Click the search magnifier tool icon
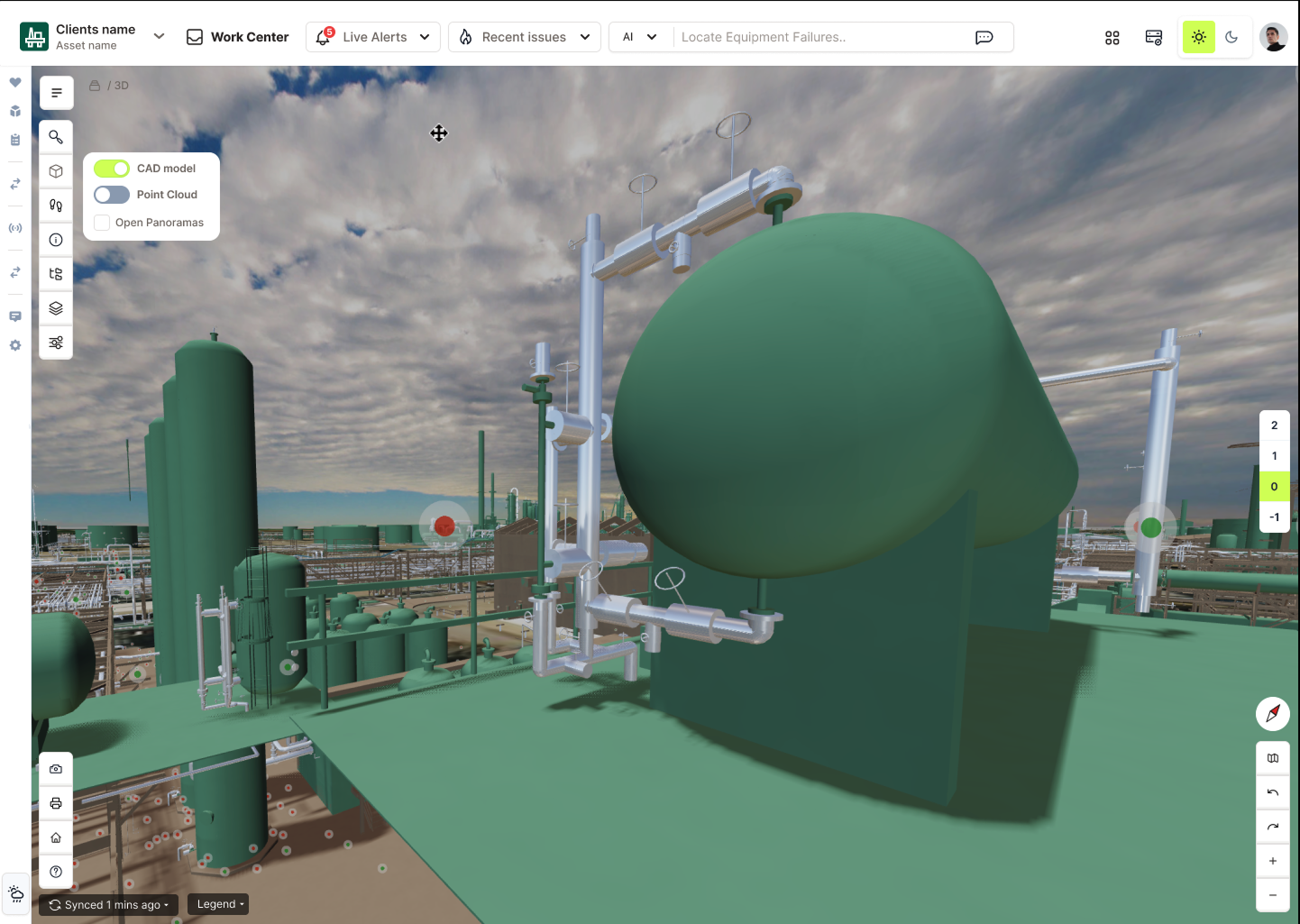Image resolution: width=1300 pixels, height=924 pixels. click(x=56, y=137)
